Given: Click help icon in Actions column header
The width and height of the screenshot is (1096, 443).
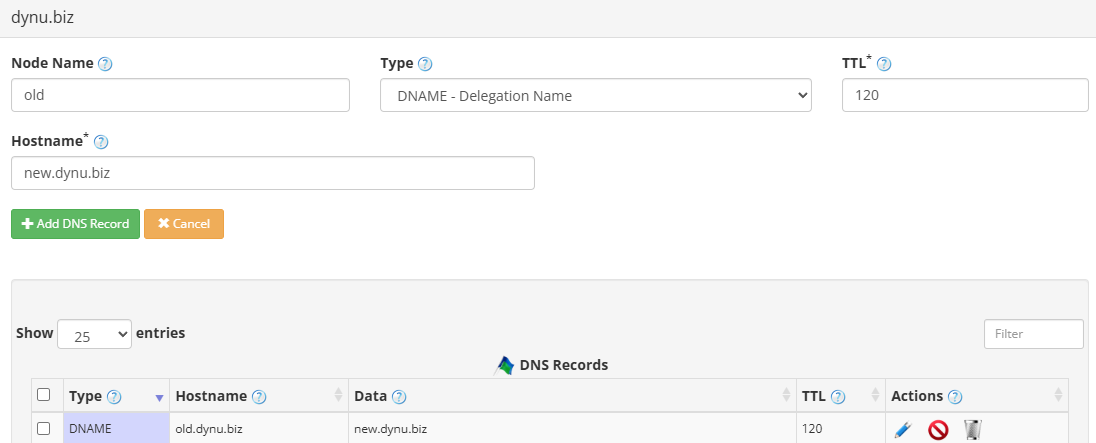Looking at the screenshot, I should click(x=955, y=397).
